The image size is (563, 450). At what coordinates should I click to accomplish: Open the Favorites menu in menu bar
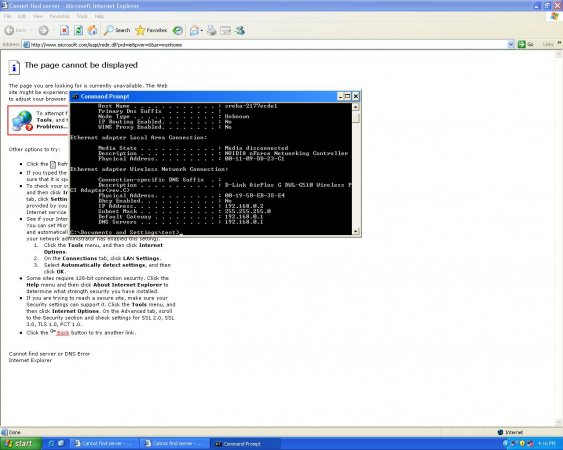coord(60,16)
